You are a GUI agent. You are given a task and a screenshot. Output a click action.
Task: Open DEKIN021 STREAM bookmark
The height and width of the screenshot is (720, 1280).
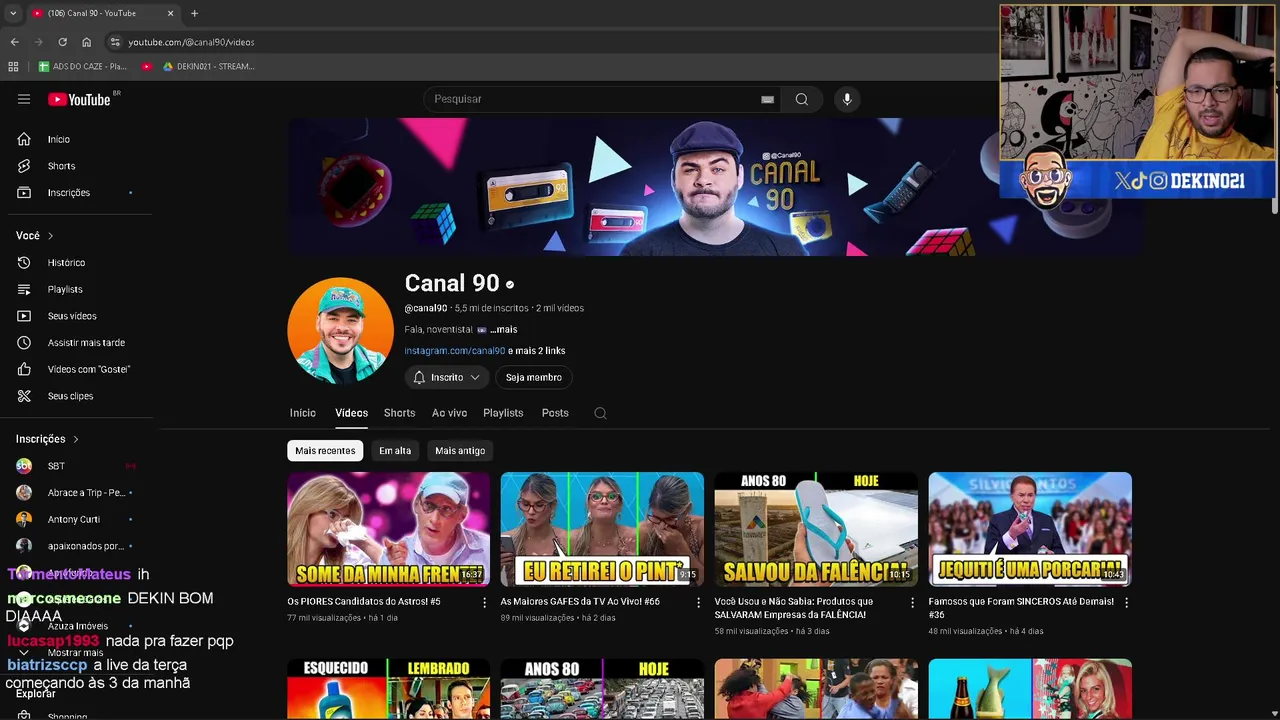tap(208, 66)
